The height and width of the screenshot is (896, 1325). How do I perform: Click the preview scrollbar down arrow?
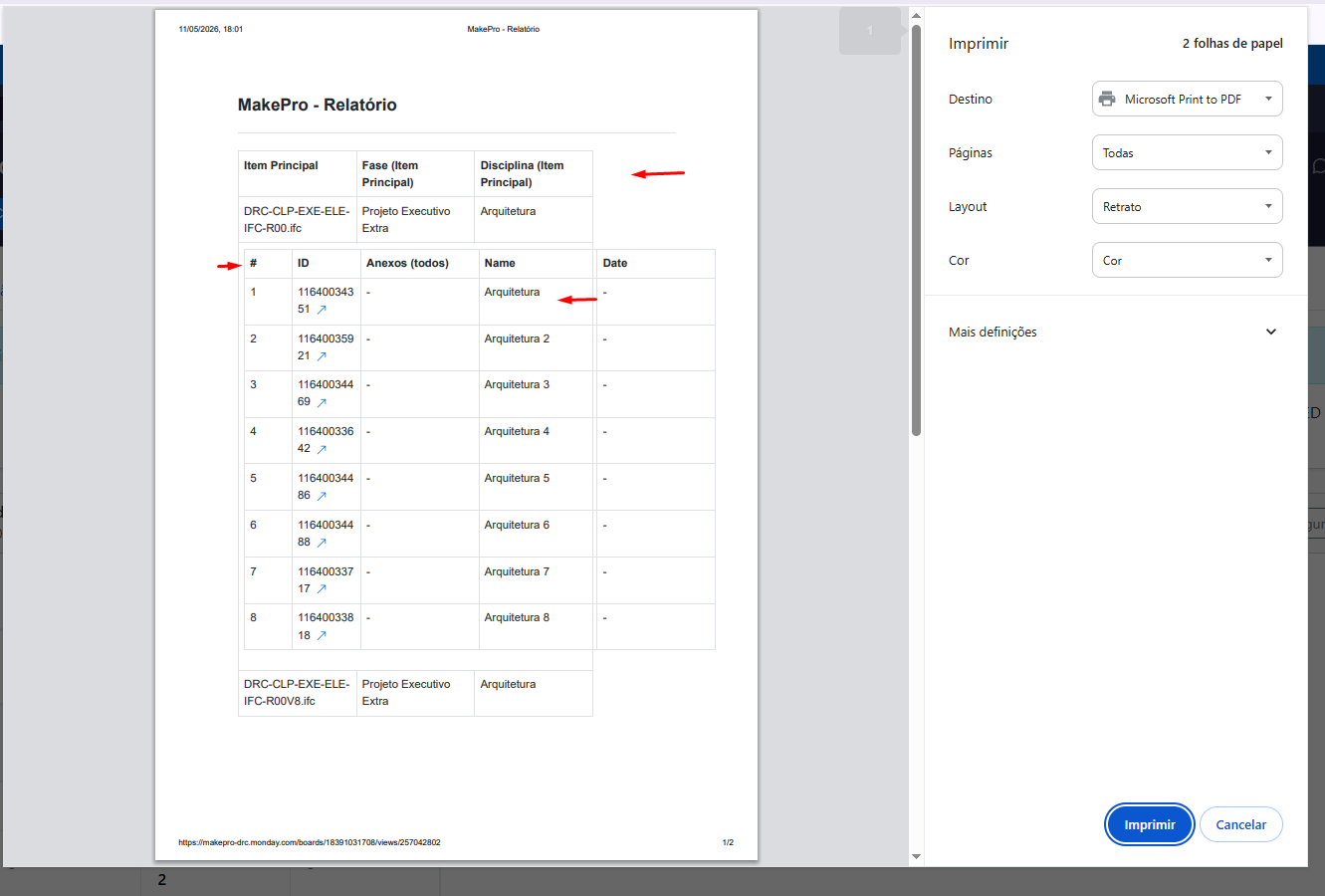pos(916,856)
